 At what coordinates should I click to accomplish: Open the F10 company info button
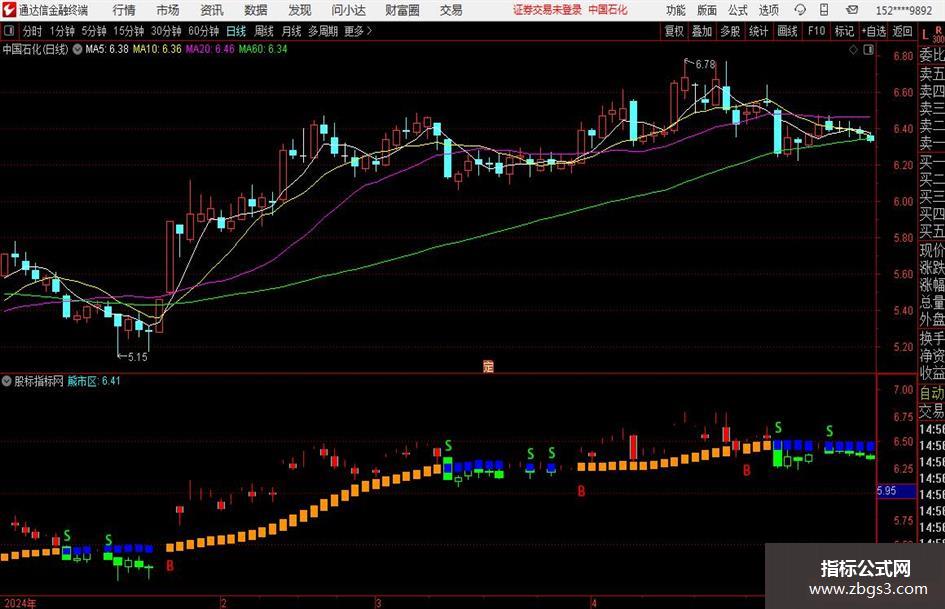pos(816,31)
